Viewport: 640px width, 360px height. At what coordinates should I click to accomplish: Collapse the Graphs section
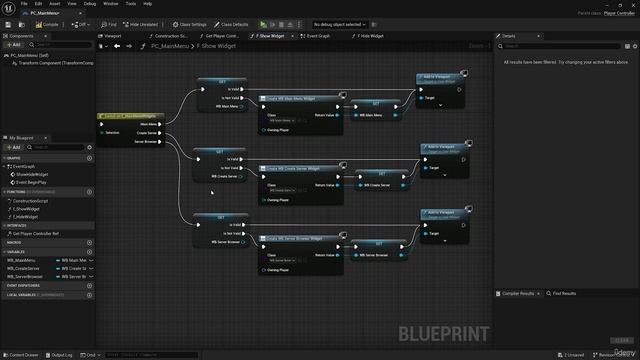click(x=4, y=158)
